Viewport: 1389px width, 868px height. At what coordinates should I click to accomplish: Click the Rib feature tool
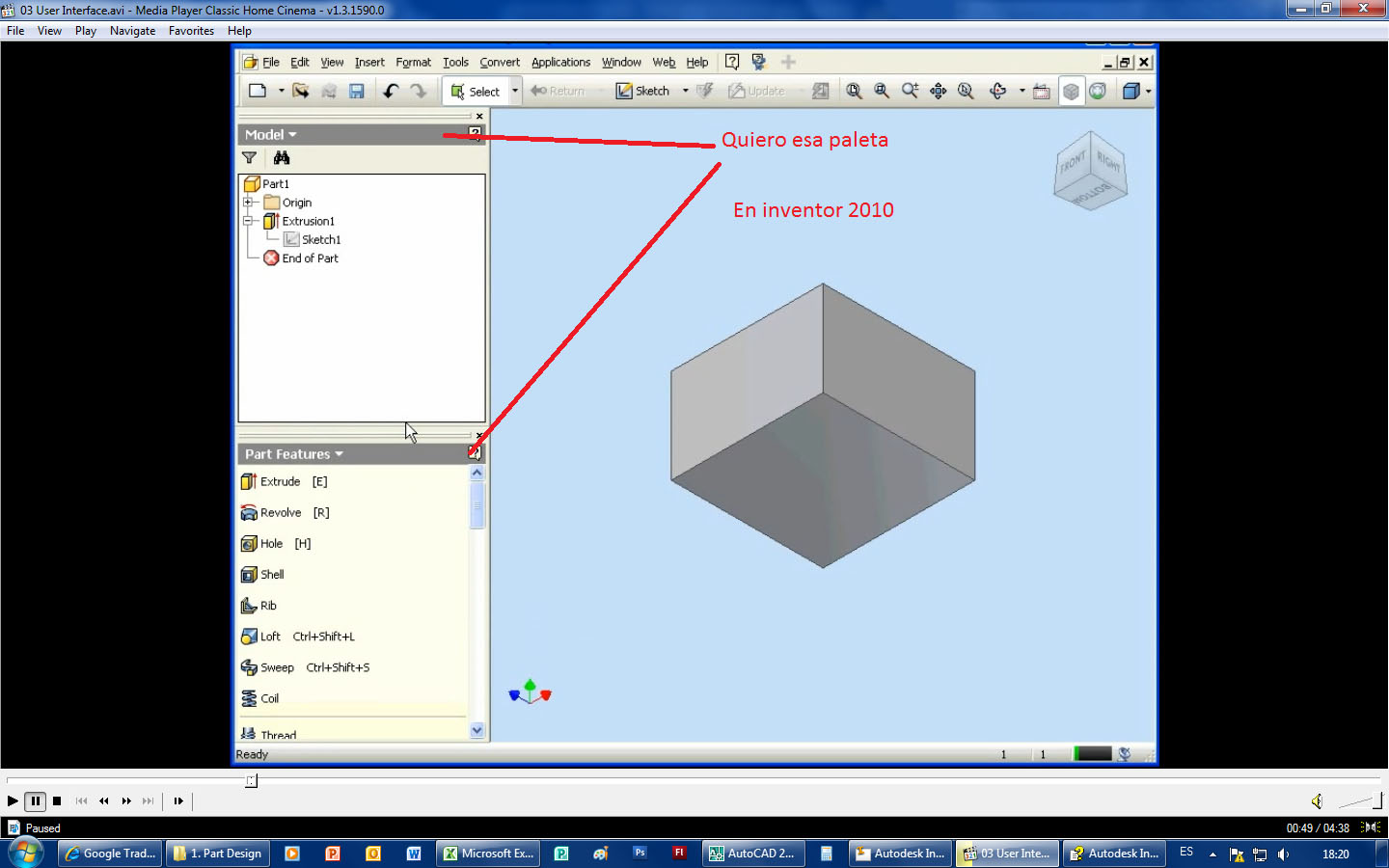259,606
